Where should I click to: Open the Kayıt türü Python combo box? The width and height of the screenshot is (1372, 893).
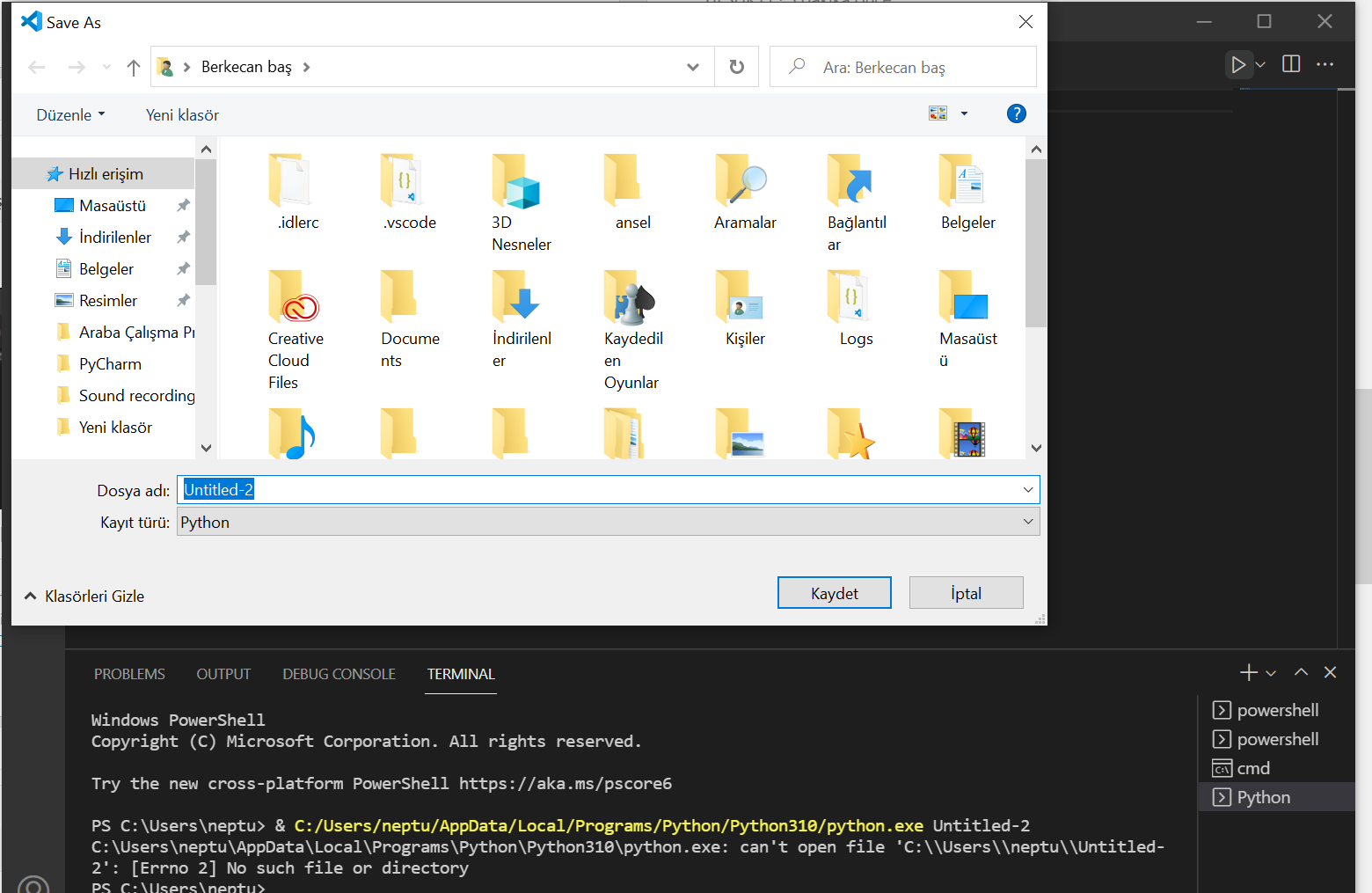point(608,522)
